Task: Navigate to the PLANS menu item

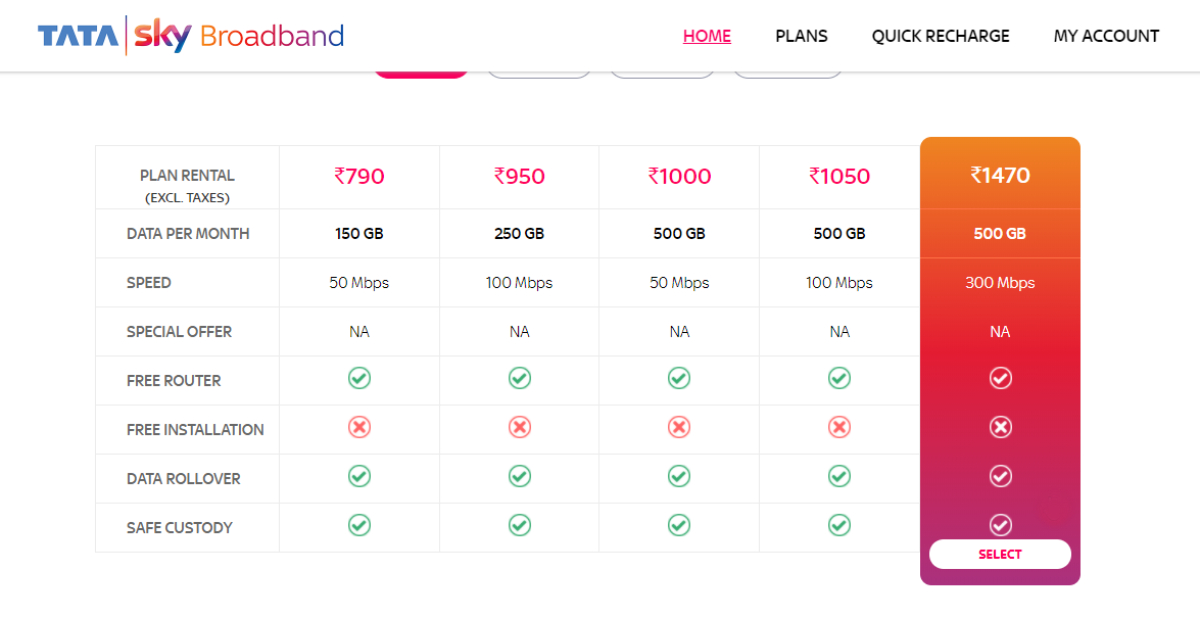Action: [x=801, y=36]
